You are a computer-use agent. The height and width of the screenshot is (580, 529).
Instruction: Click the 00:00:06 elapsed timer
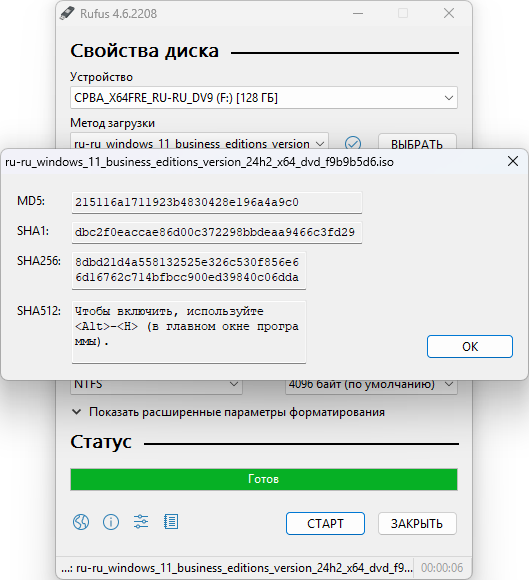tap(442, 568)
